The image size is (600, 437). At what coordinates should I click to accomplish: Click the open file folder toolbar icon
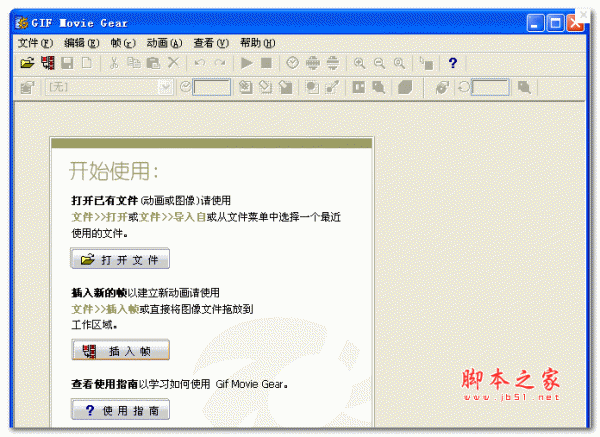[27, 63]
